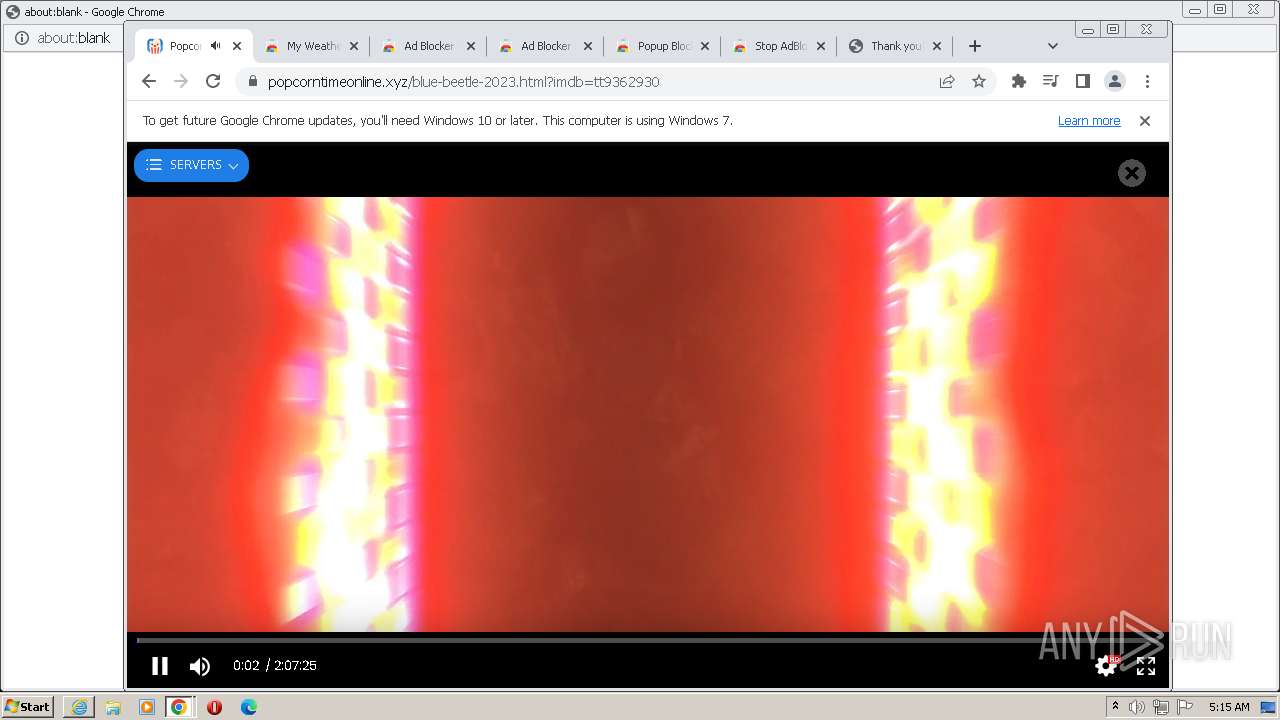Open Chrome three-dot menu
The width and height of the screenshot is (1280, 720).
coord(1147,82)
